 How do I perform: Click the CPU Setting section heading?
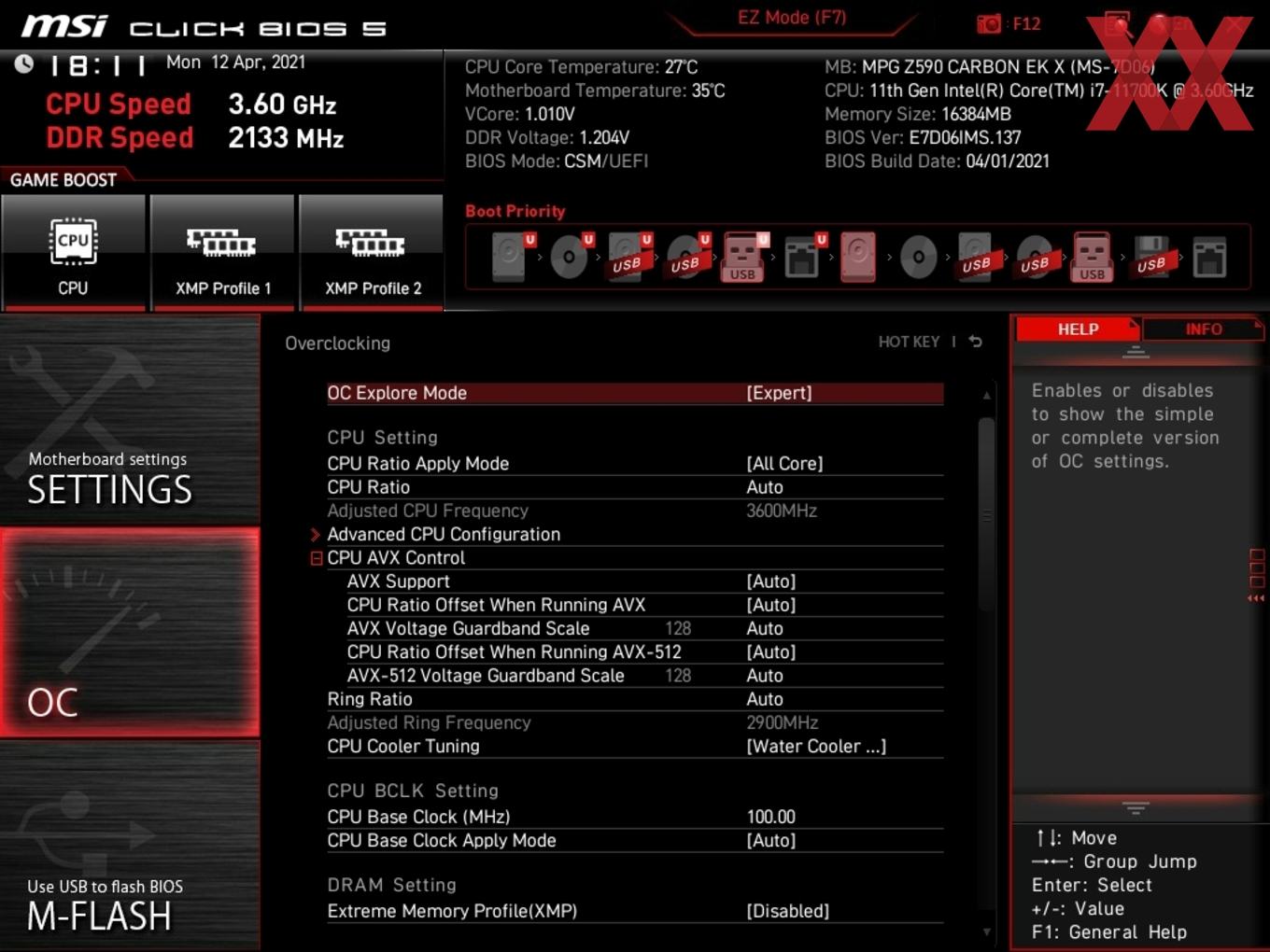coord(382,437)
